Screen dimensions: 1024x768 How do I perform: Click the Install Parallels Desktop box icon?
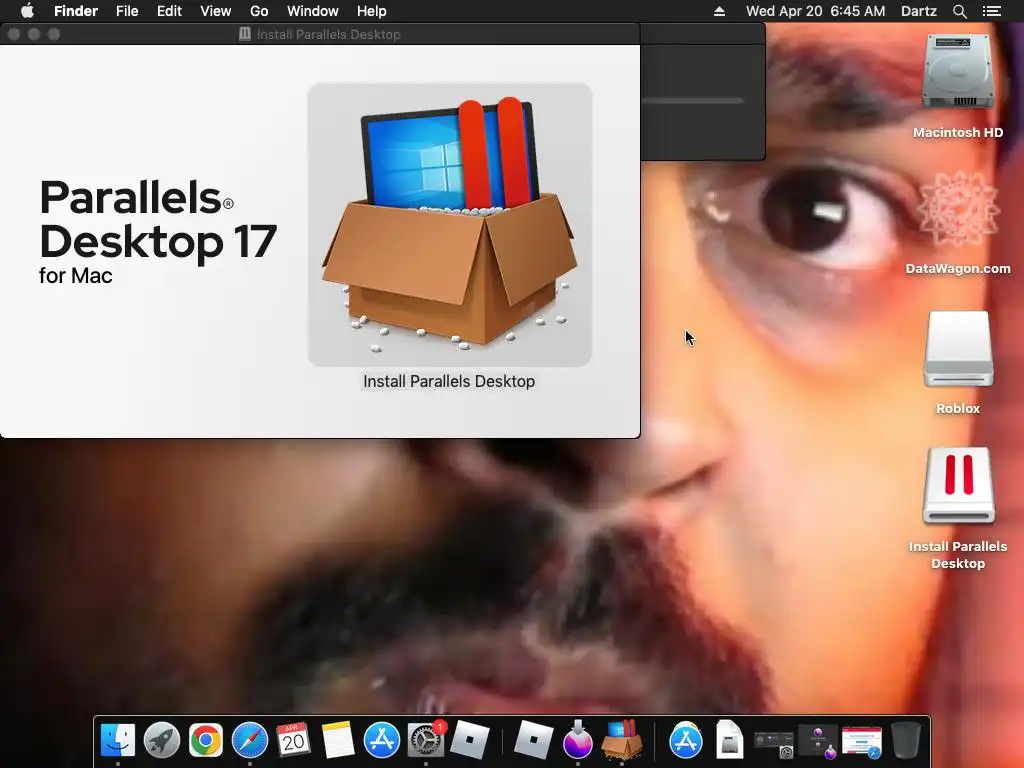(450, 224)
